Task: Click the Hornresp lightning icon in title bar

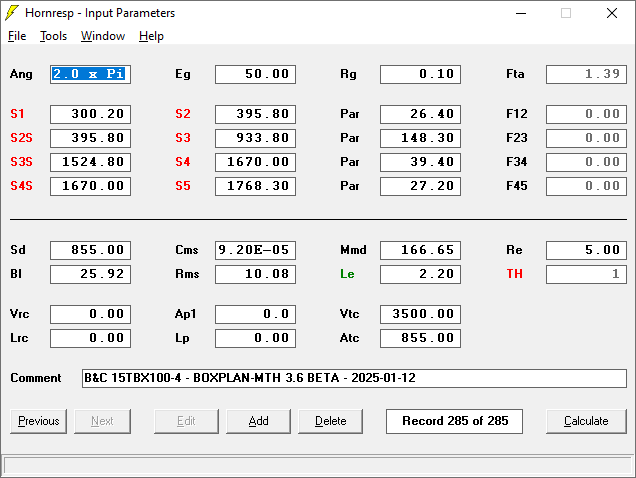Action: coord(12,13)
